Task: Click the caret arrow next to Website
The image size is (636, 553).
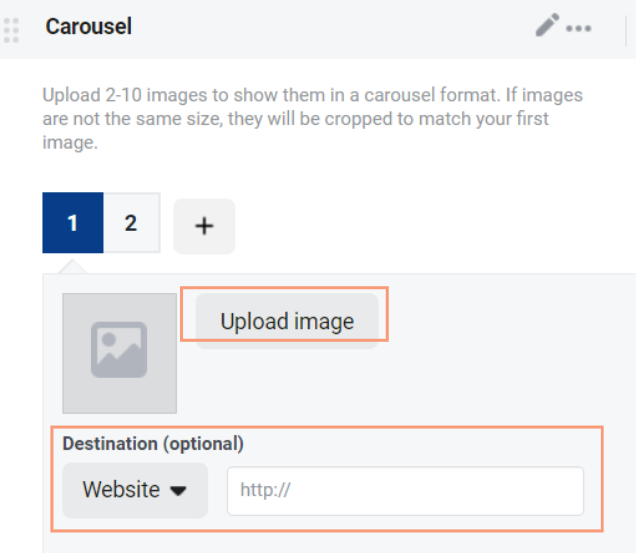Action: coord(178,491)
